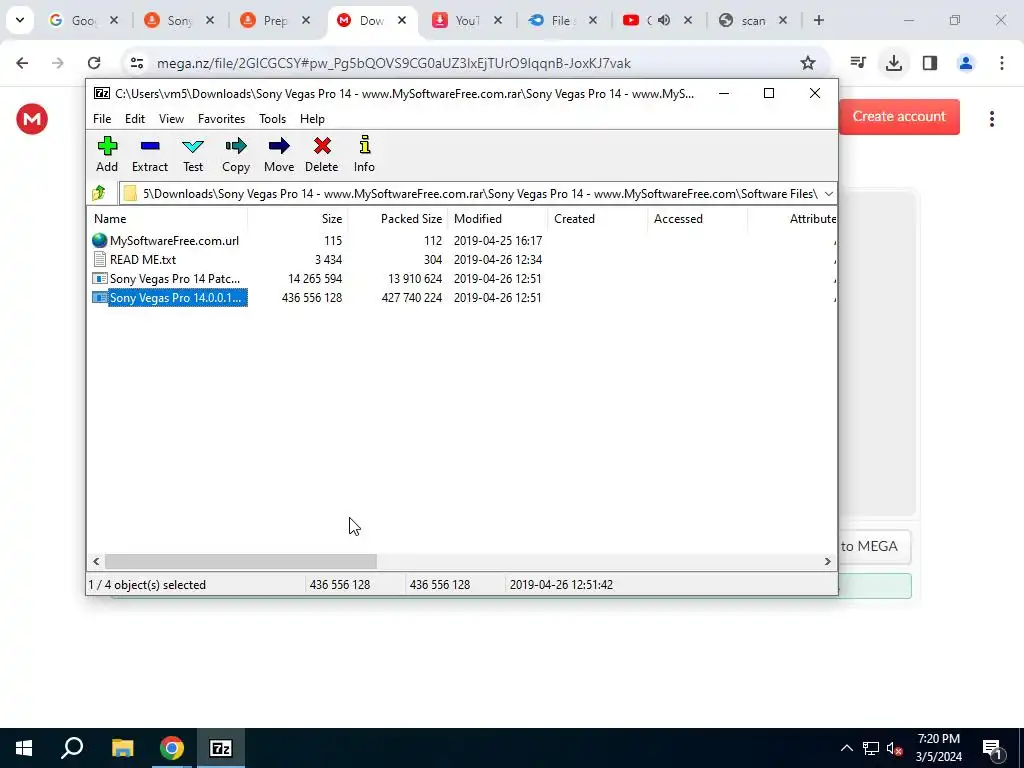View site information for mega.nz

[136, 63]
